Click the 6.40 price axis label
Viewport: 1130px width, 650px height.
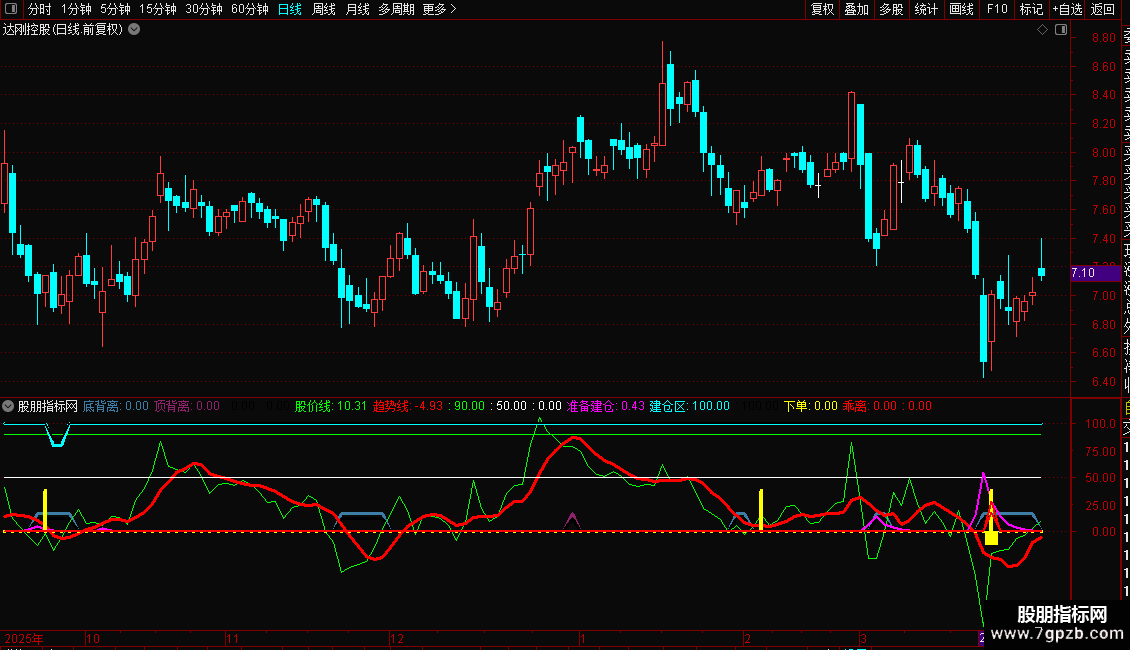point(1103,382)
